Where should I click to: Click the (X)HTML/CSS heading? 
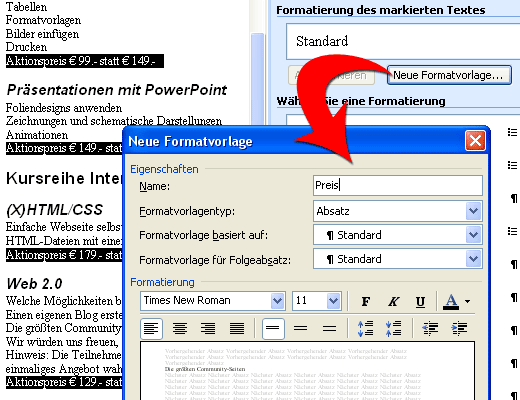click(54, 210)
